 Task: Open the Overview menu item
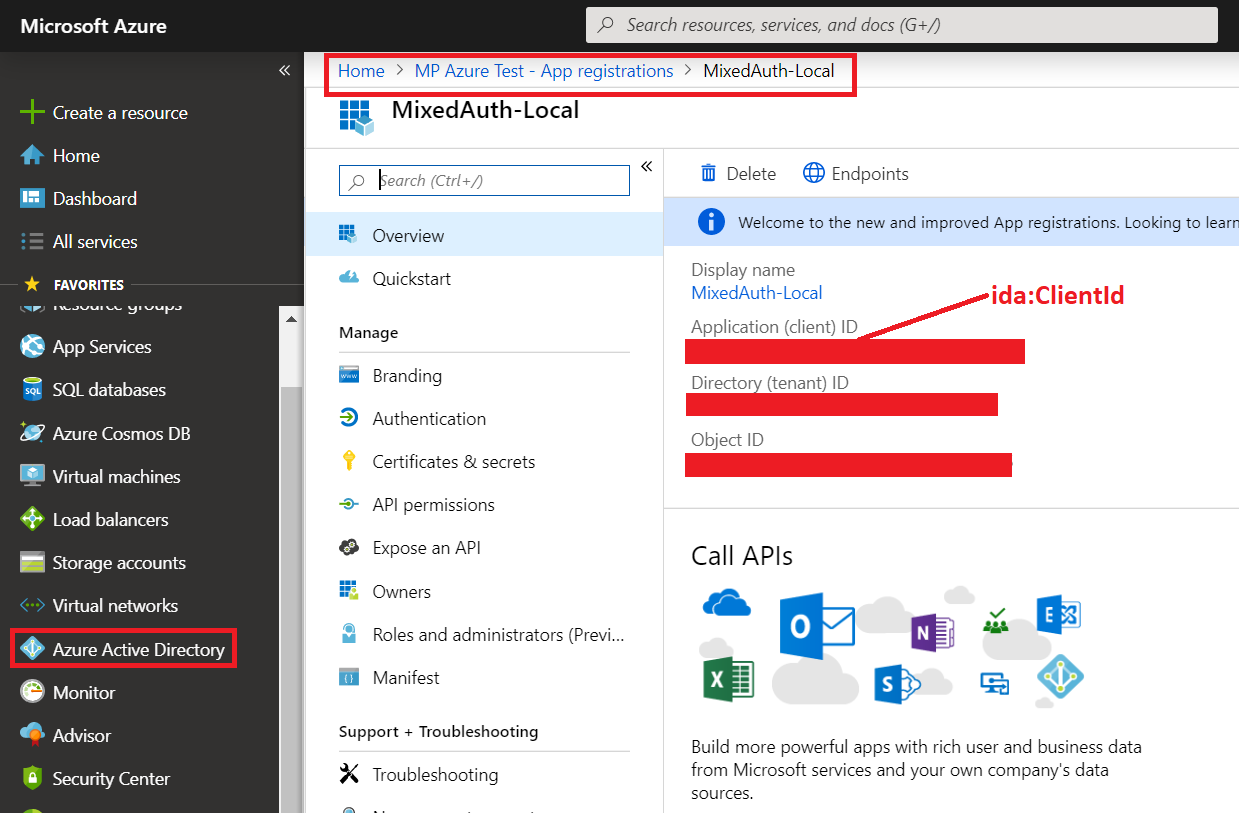pyautogui.click(x=484, y=235)
